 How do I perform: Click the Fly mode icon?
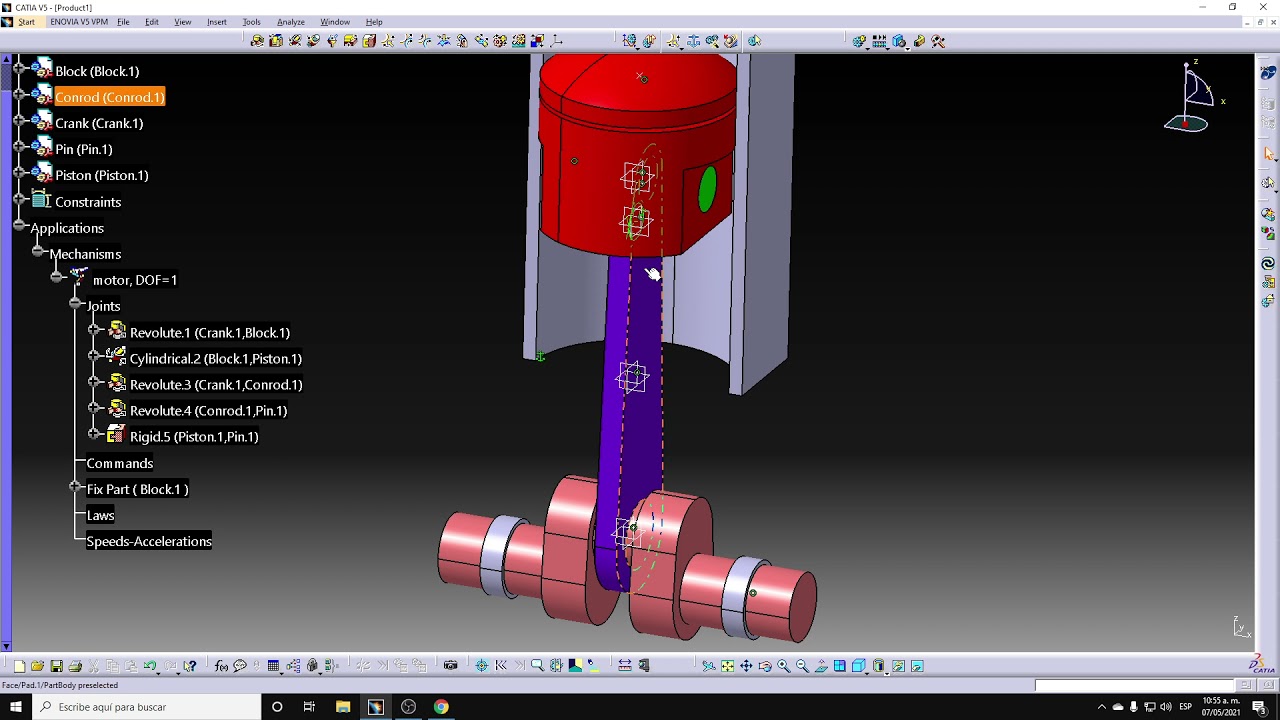[x=708, y=666]
